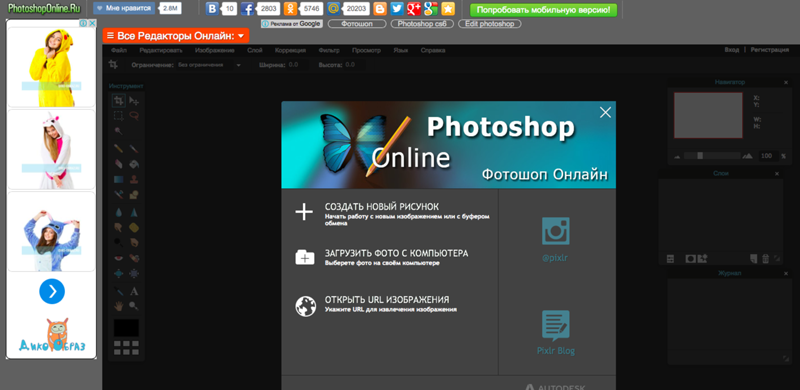Select the Spot Heal bandage tool

134,258
